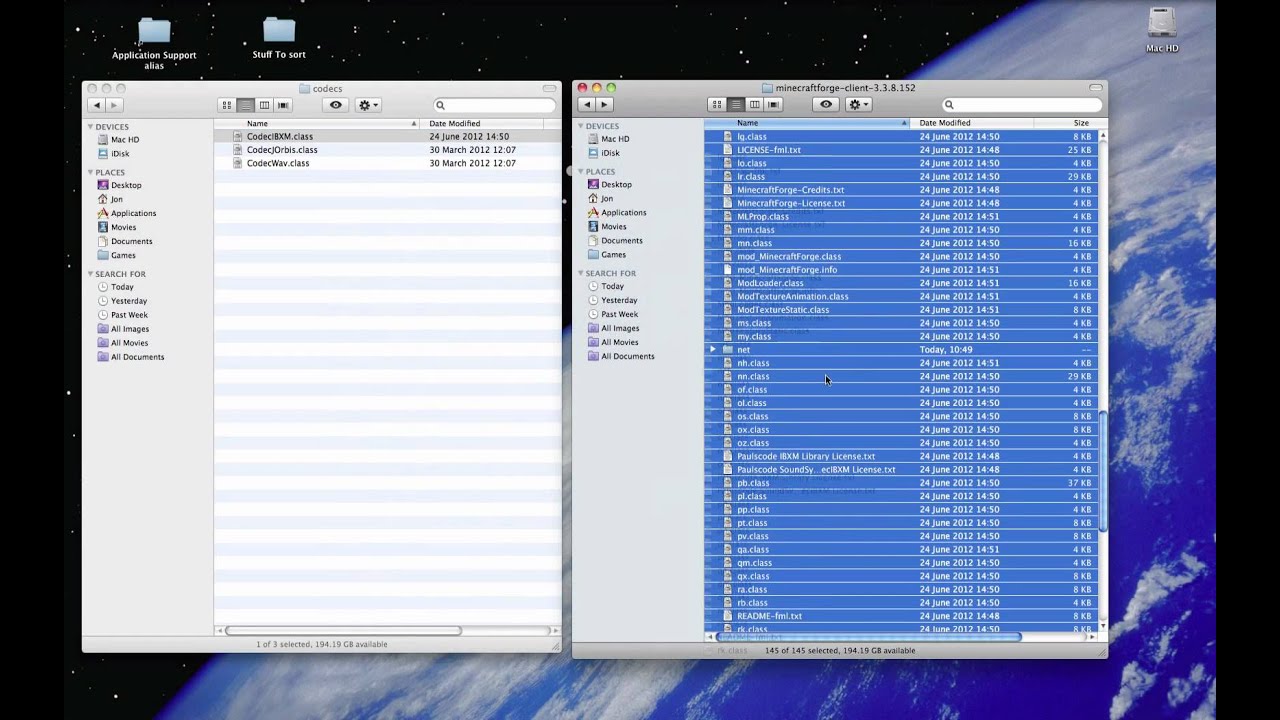The width and height of the screenshot is (1280, 720).
Task: Open Applications in minecraftforge sidebar
Action: (x=623, y=212)
